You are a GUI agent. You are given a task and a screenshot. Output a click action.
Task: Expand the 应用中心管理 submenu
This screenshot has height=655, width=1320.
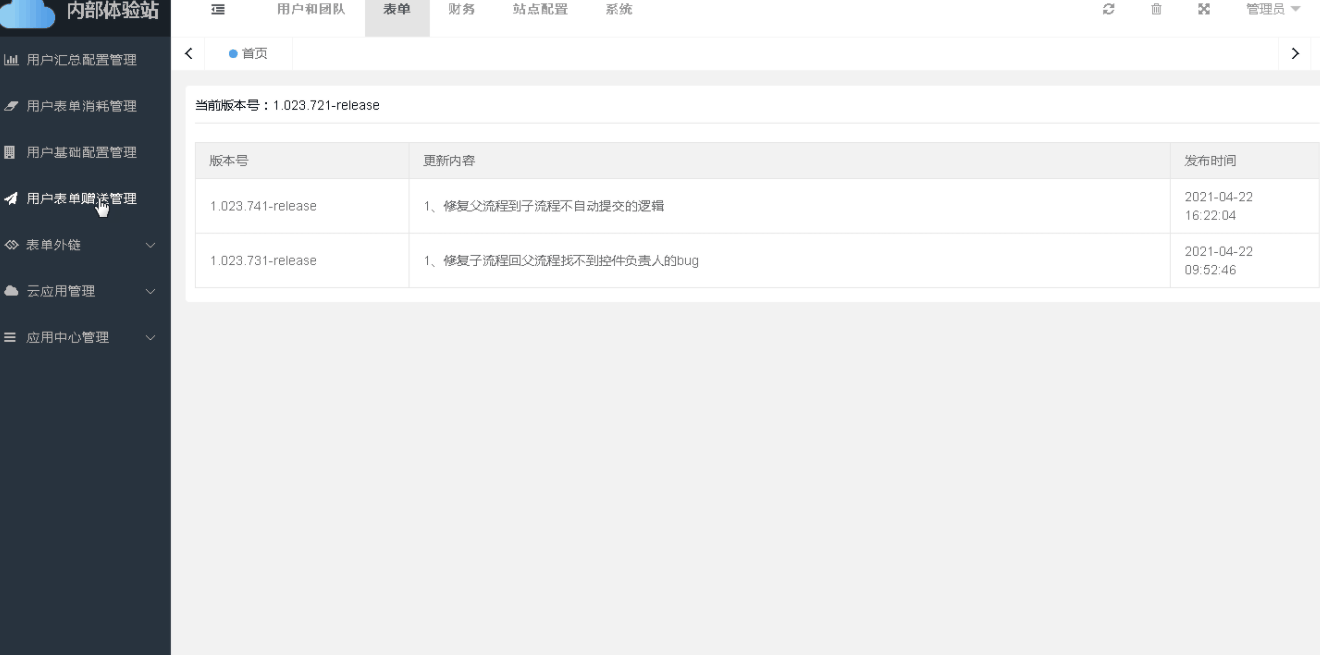pyautogui.click(x=150, y=338)
